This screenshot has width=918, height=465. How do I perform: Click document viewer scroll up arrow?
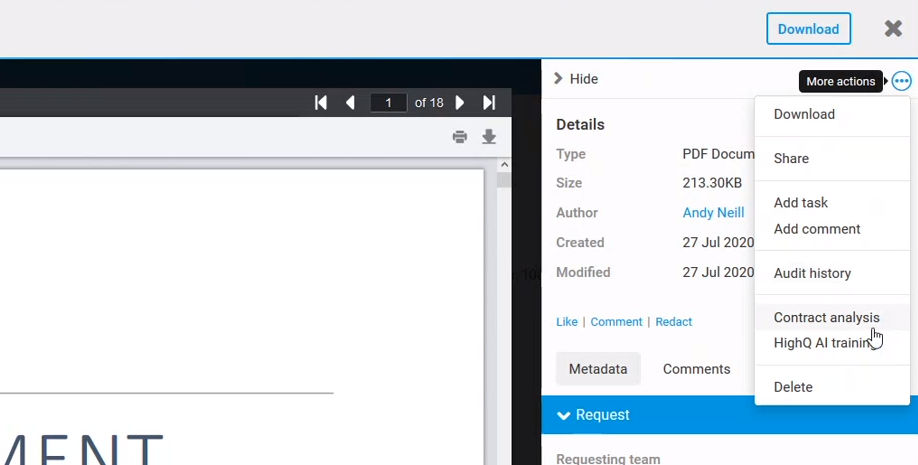pyautogui.click(x=504, y=165)
